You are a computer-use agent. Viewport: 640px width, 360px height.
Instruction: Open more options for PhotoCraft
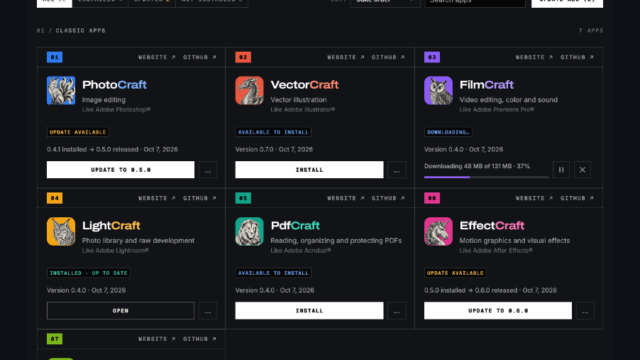(x=208, y=170)
